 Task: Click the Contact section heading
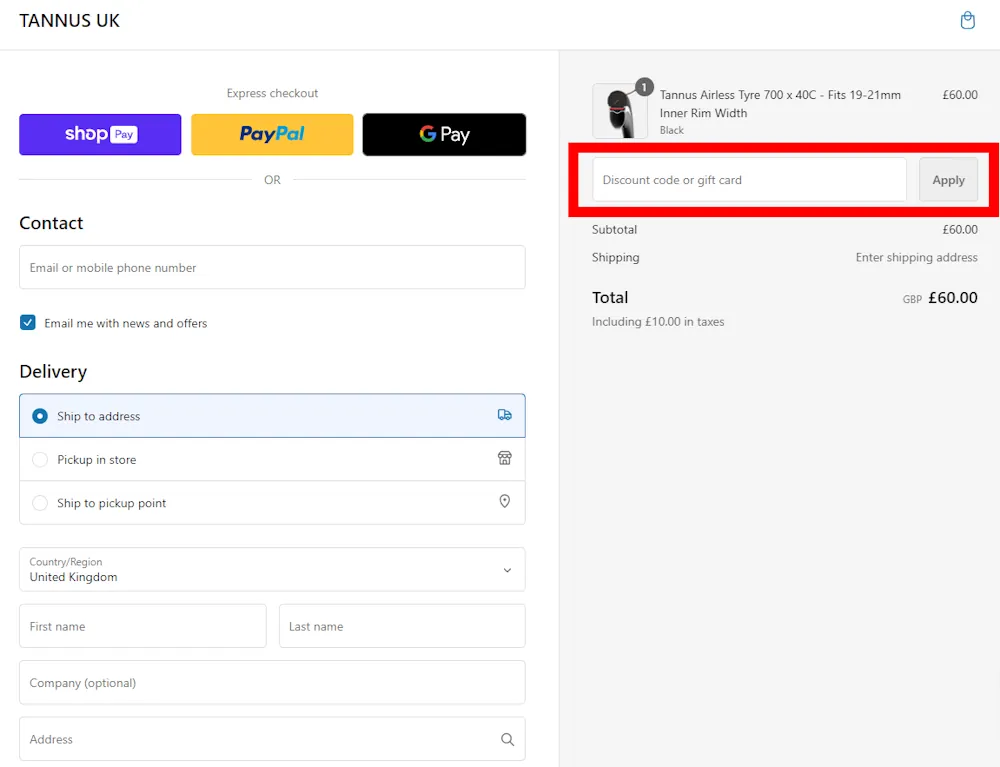click(51, 223)
